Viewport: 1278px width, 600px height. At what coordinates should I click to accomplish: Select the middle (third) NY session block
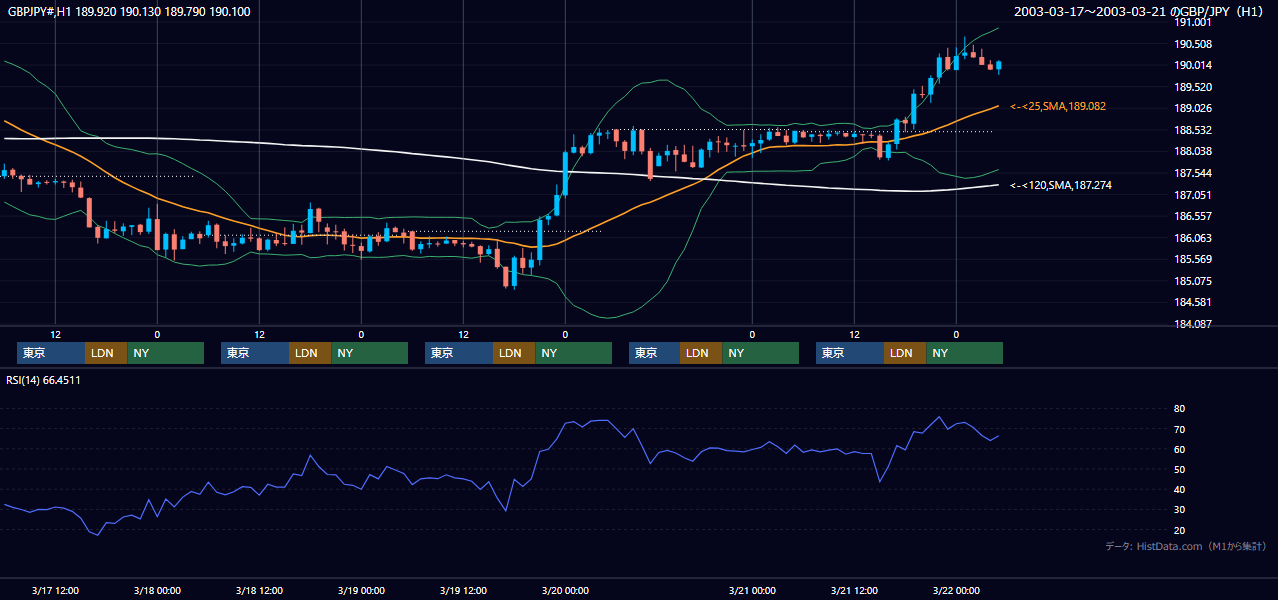coord(573,353)
